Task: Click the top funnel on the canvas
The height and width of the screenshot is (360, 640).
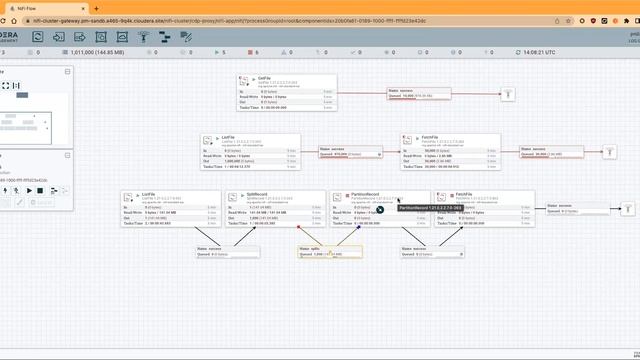Action: 508,94
